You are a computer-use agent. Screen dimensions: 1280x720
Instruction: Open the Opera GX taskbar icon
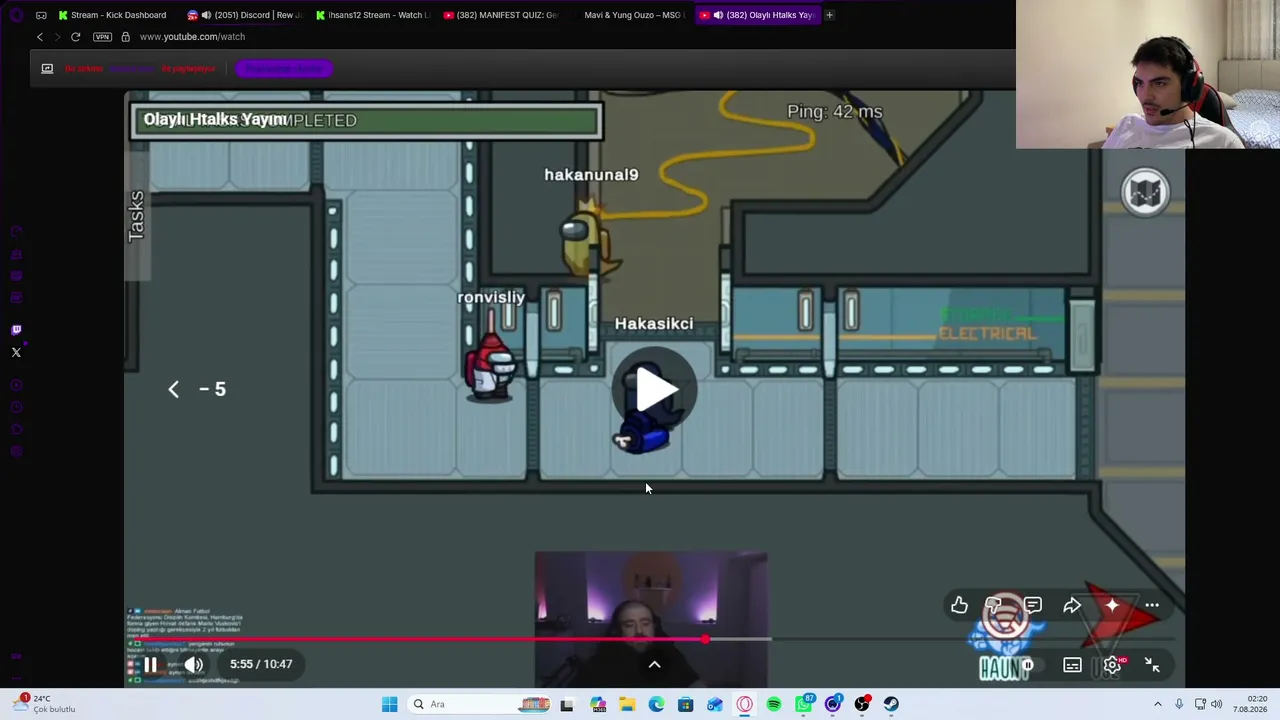pyautogui.click(x=744, y=704)
